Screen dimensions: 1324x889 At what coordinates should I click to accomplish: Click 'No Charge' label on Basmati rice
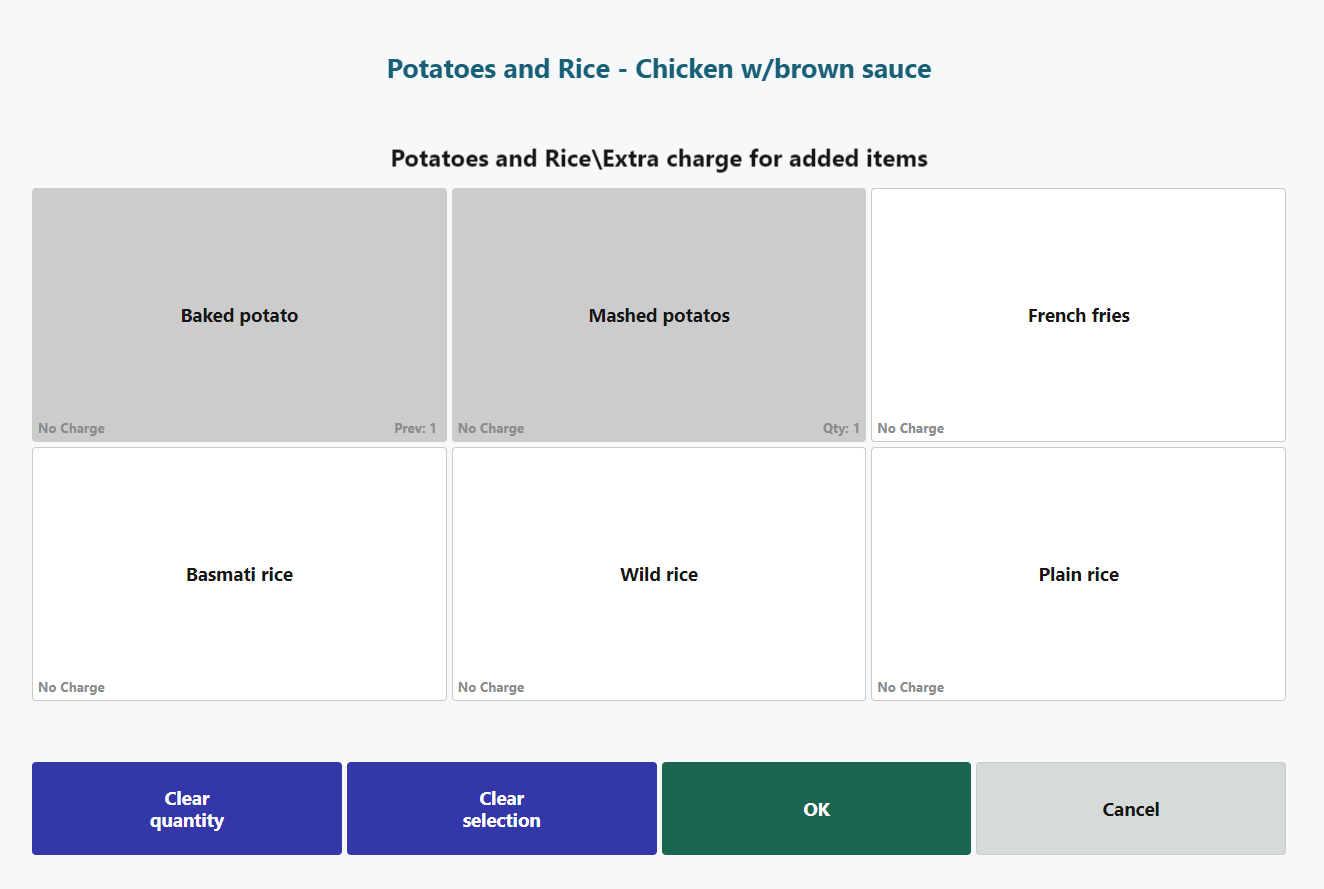(71, 688)
